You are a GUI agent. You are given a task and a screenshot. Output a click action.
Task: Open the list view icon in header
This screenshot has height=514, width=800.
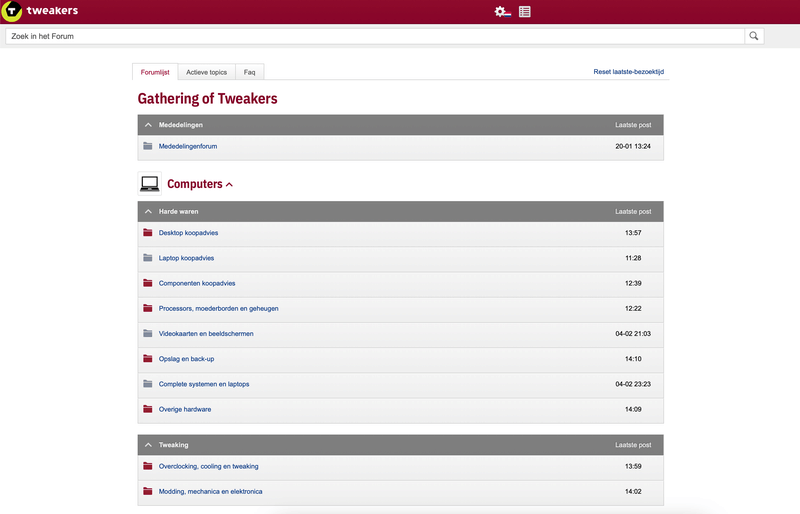coord(524,11)
